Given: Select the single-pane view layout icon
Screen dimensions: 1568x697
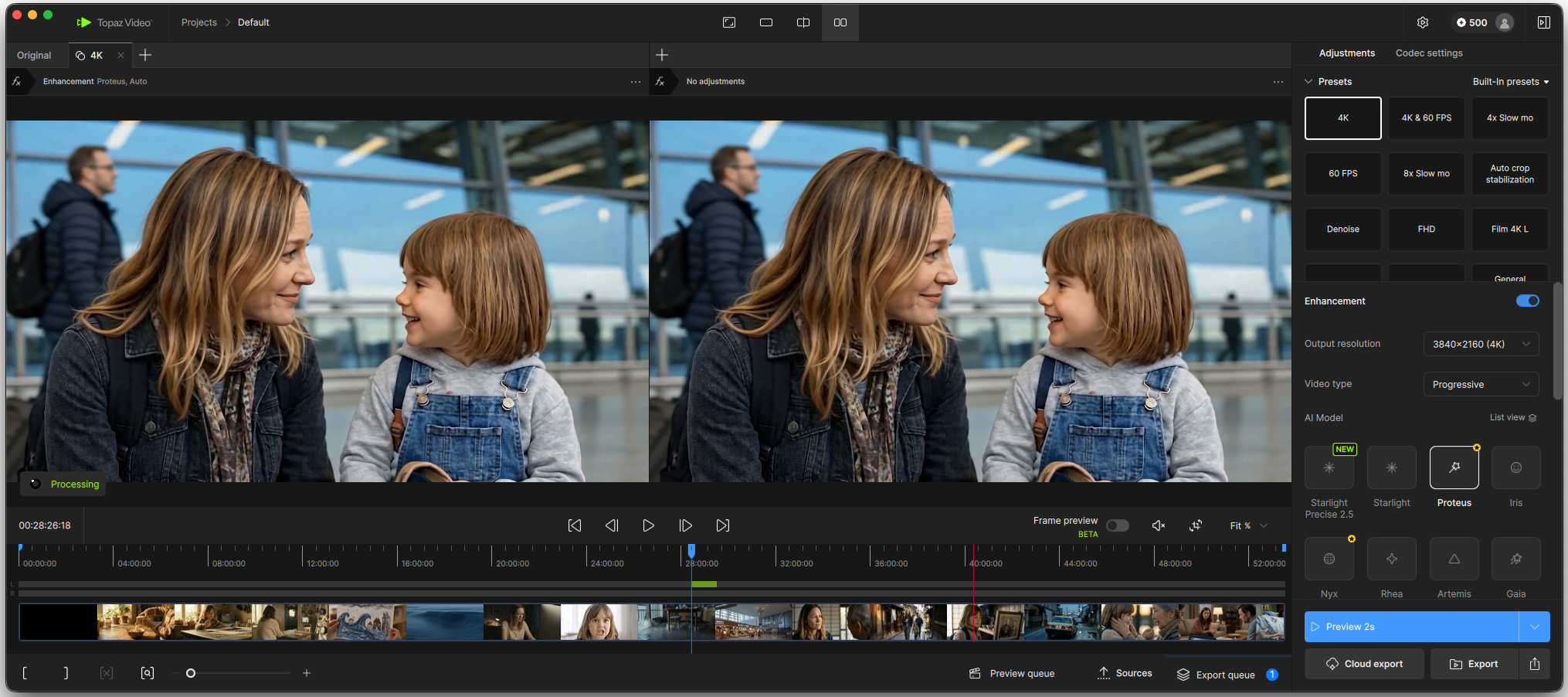Looking at the screenshot, I should tap(766, 22).
